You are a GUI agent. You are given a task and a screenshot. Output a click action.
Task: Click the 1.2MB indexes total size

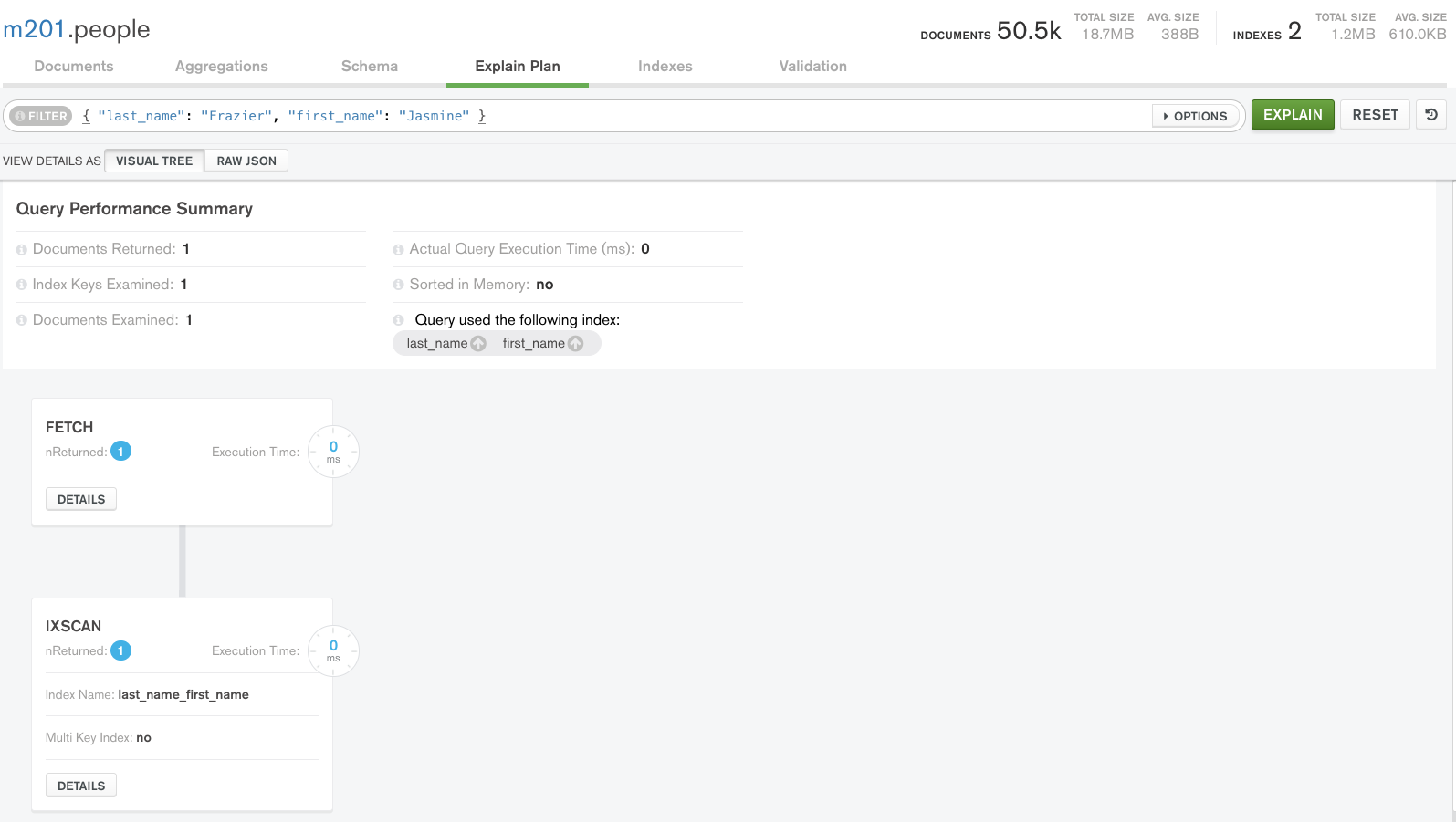(1353, 35)
